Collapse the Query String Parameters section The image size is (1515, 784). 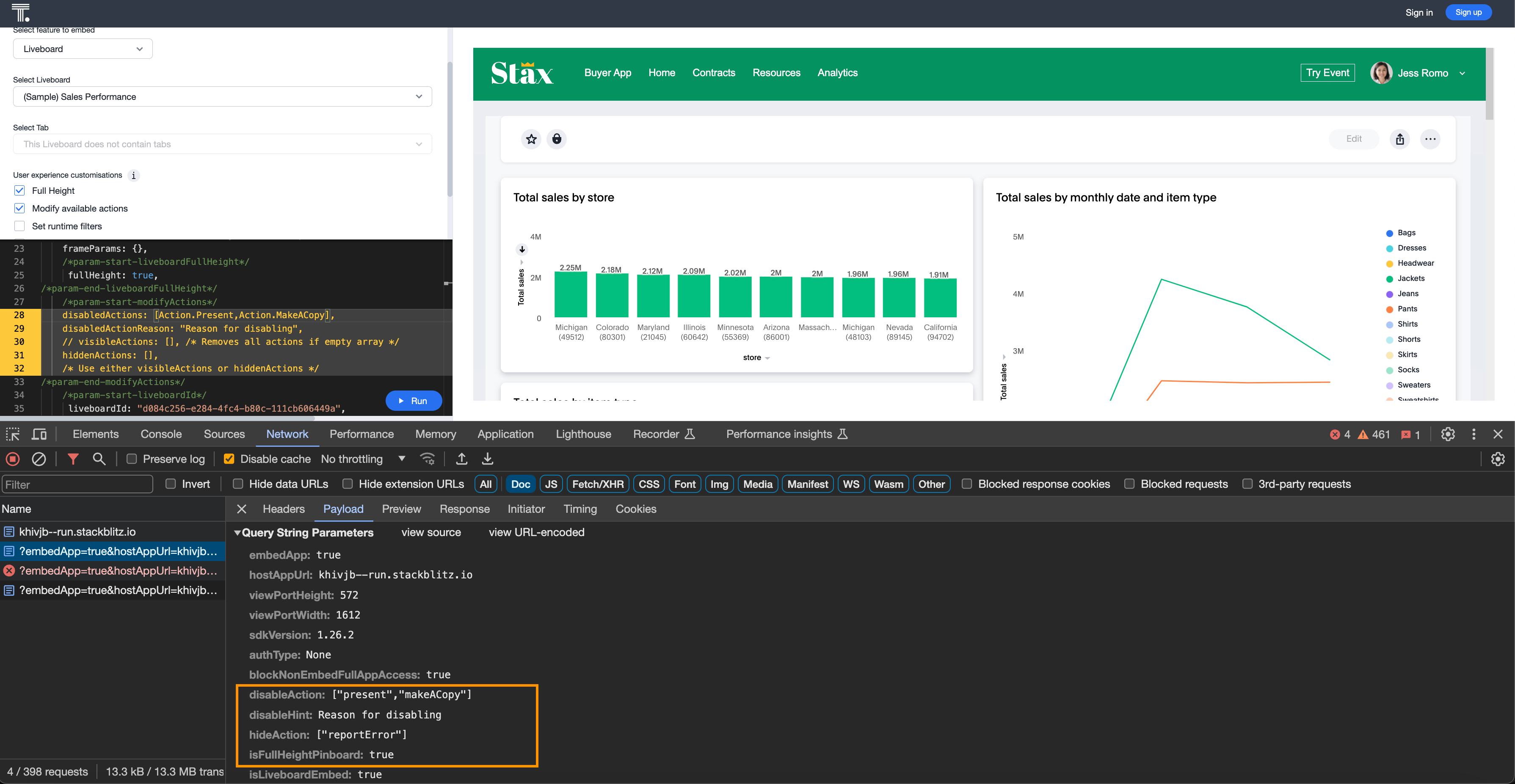(x=237, y=532)
